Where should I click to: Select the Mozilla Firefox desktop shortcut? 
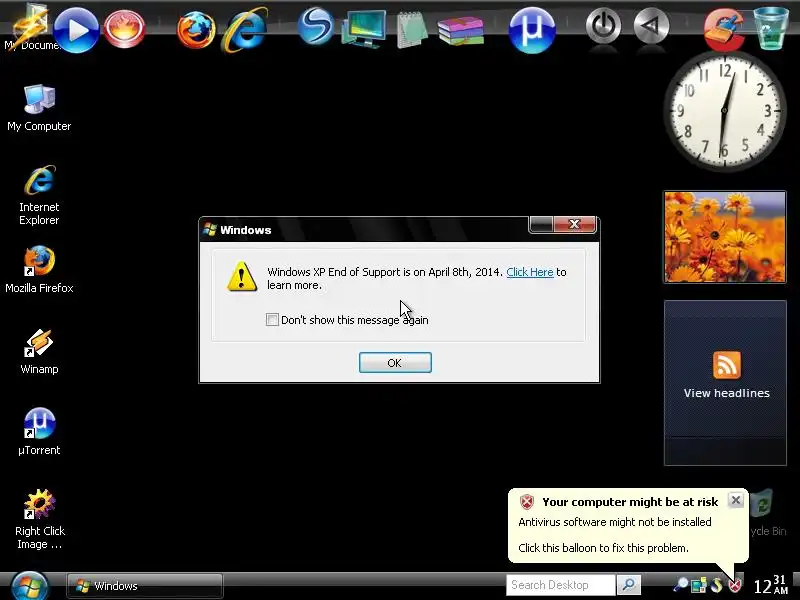[x=39, y=269]
